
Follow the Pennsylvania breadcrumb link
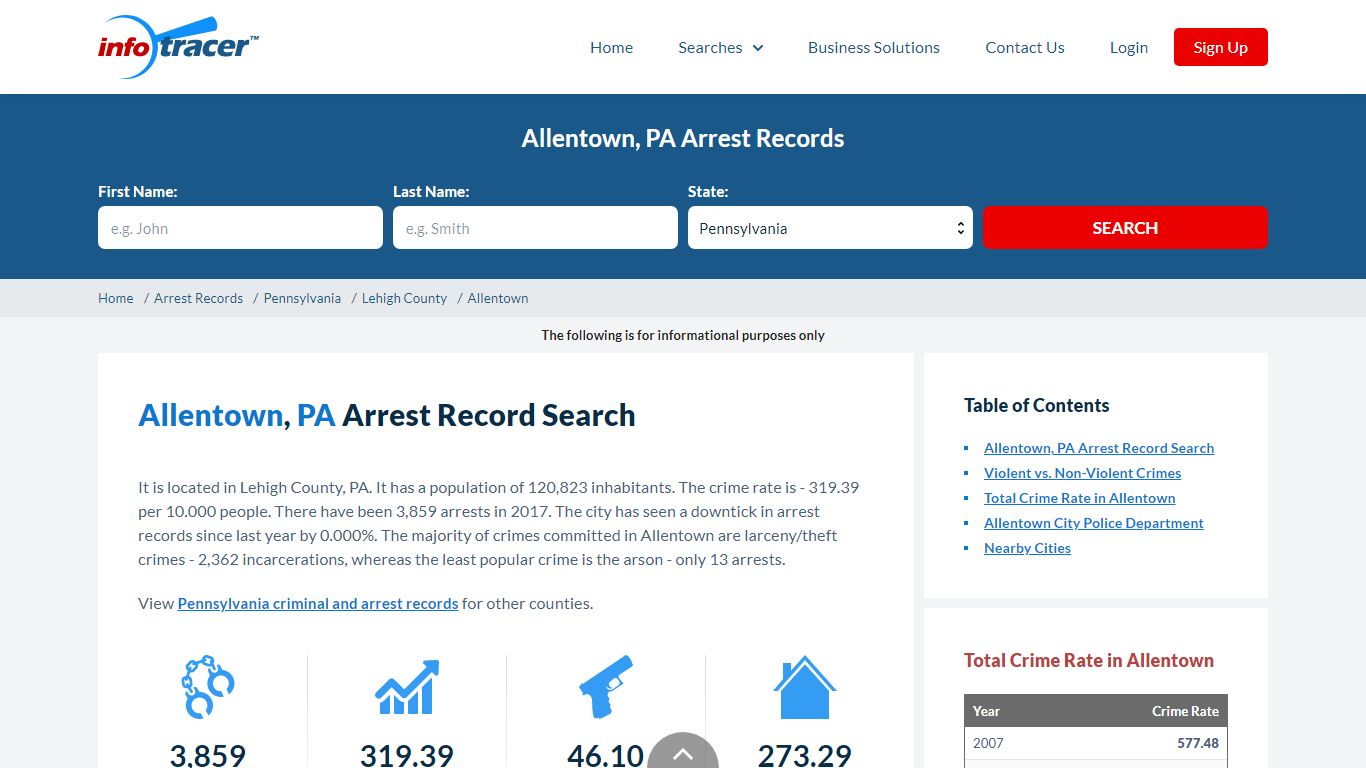click(302, 298)
